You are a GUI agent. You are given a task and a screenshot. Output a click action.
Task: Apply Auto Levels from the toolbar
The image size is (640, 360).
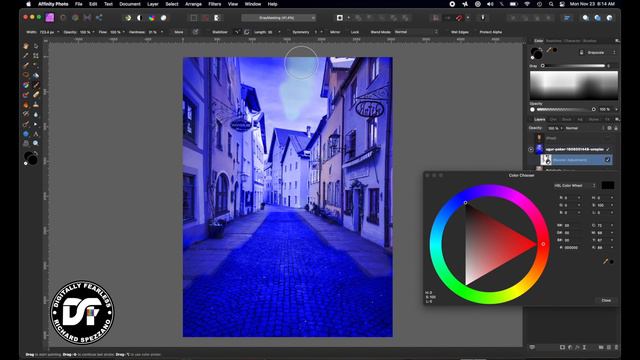tap(128, 18)
